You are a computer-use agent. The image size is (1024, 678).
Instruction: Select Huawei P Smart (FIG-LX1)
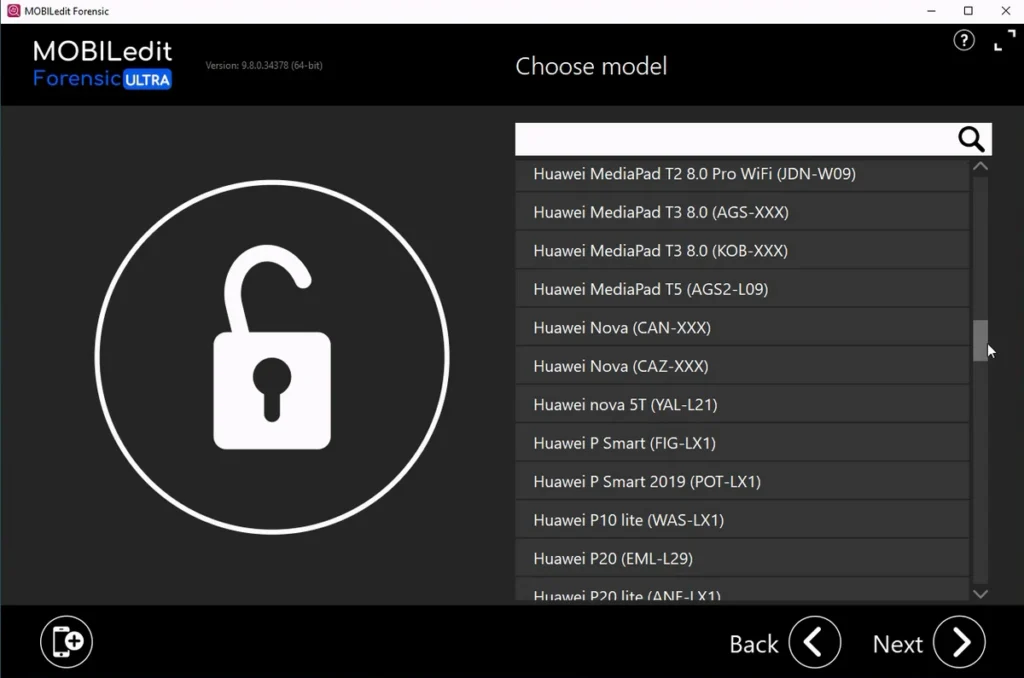pyautogui.click(x=742, y=444)
